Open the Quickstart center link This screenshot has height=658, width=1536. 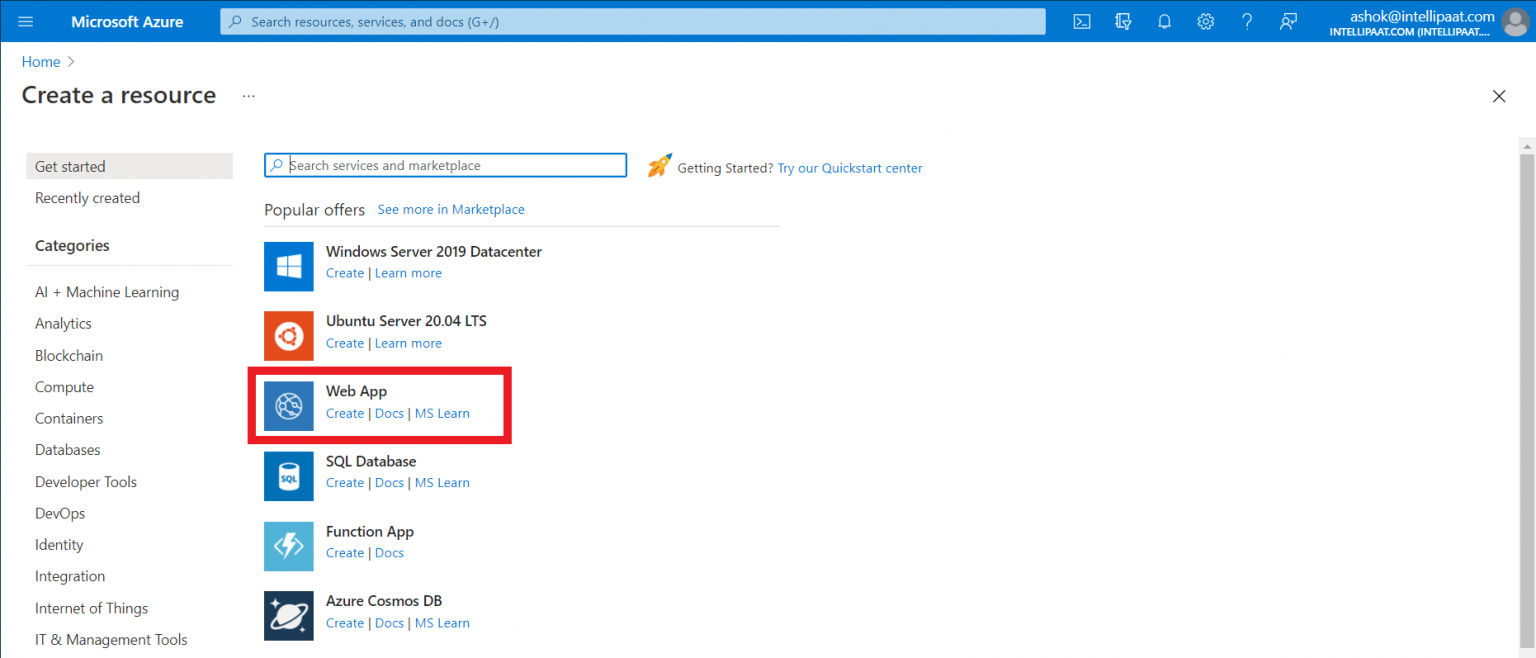(x=849, y=167)
